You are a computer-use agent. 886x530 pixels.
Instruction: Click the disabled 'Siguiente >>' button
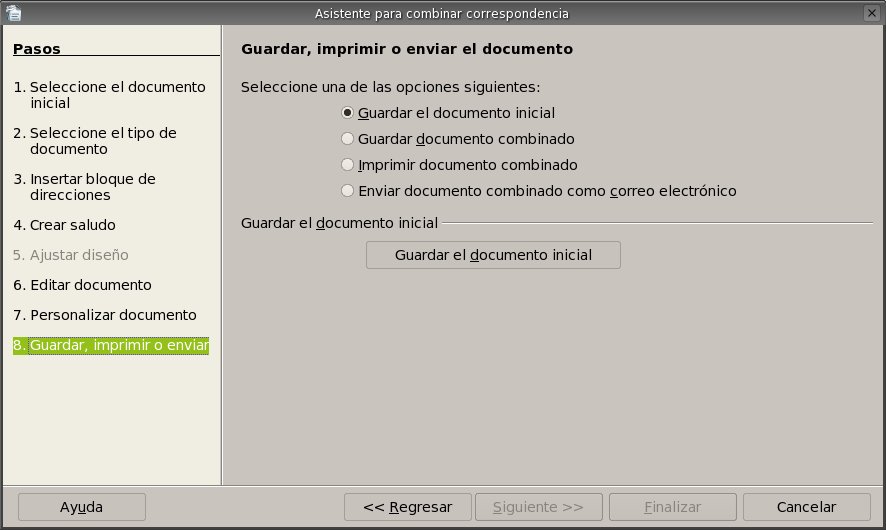pyautogui.click(x=538, y=507)
